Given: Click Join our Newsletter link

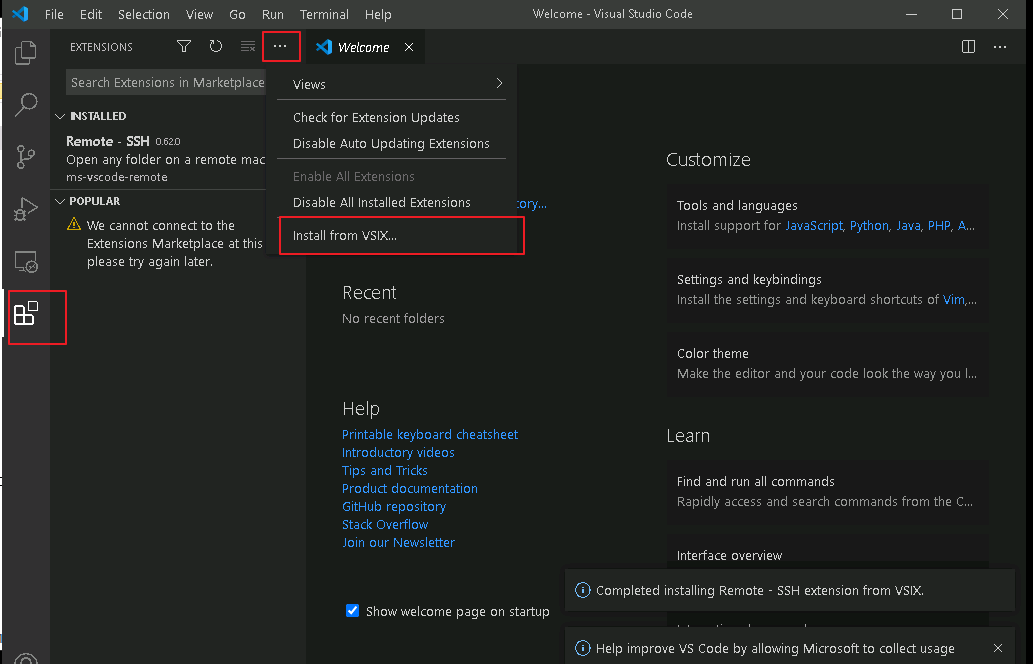Looking at the screenshot, I should tap(398, 542).
